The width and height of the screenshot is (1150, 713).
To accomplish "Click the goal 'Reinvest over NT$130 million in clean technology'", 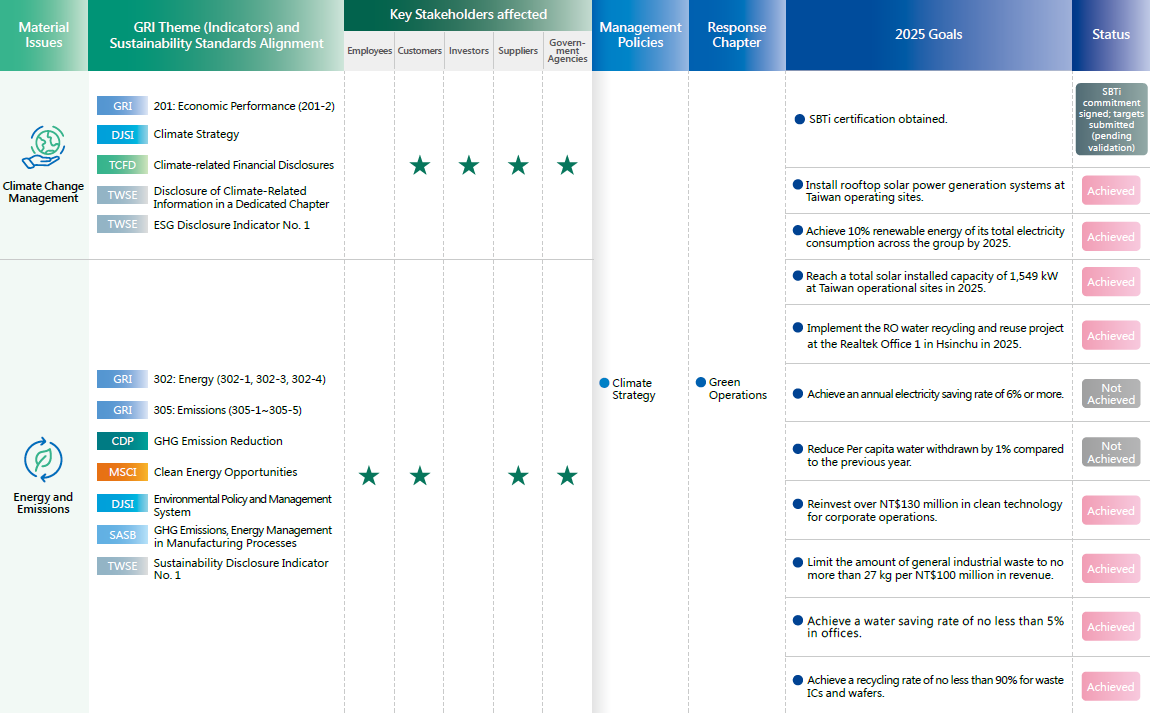I will point(934,511).
